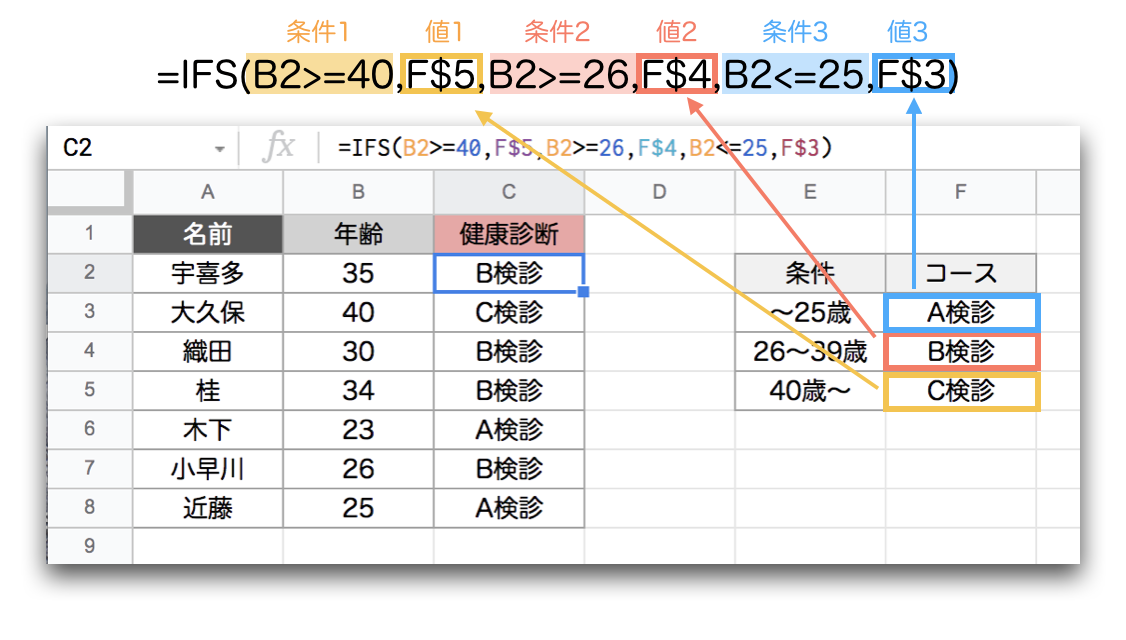1126x640 pixels.
Task: Click the 健康診断 header cell
Action: pyautogui.click(x=509, y=234)
